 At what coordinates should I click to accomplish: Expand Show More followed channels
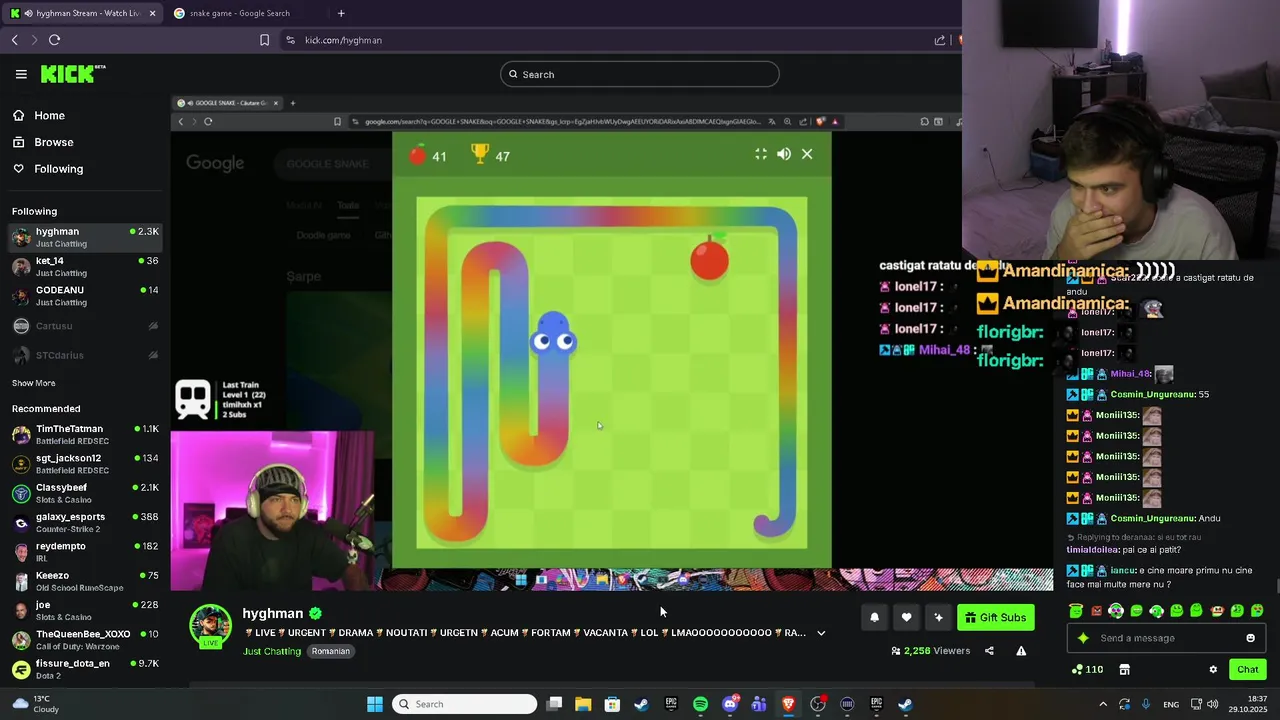tap(34, 383)
